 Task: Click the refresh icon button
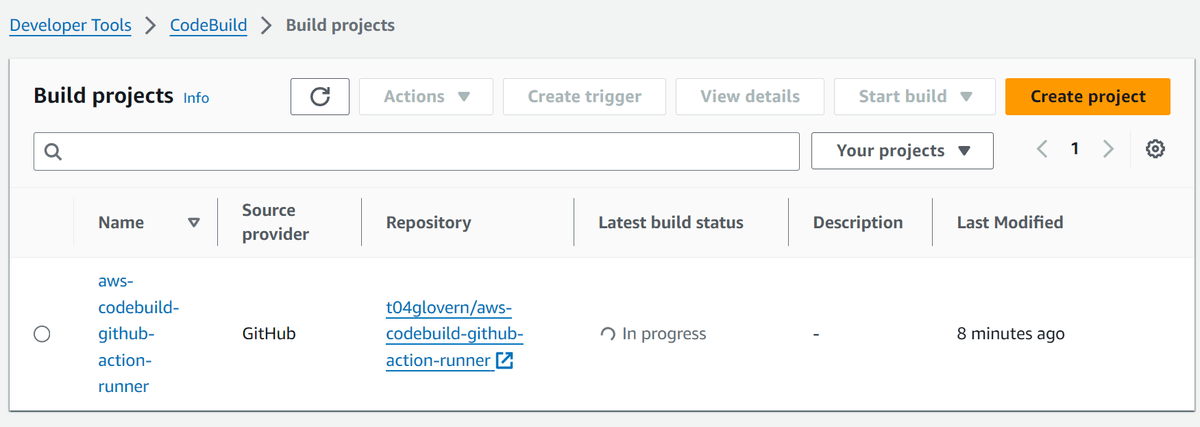320,96
